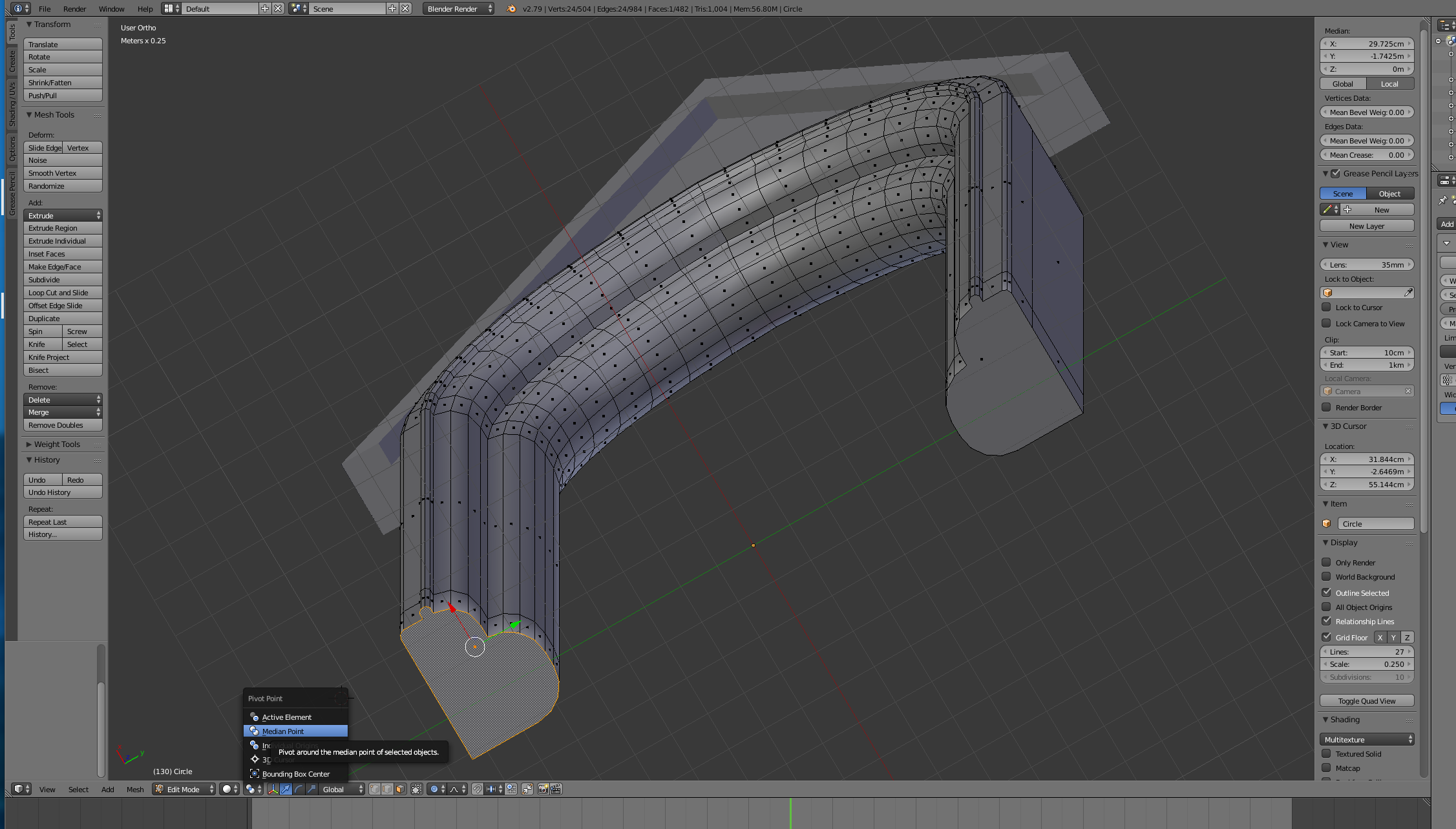Click the eyedropper in Lock to Object

[1408, 293]
